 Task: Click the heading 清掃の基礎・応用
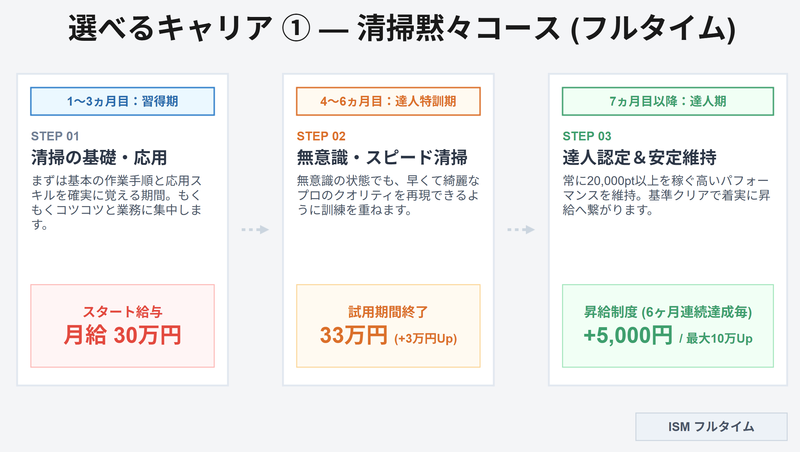(99, 158)
